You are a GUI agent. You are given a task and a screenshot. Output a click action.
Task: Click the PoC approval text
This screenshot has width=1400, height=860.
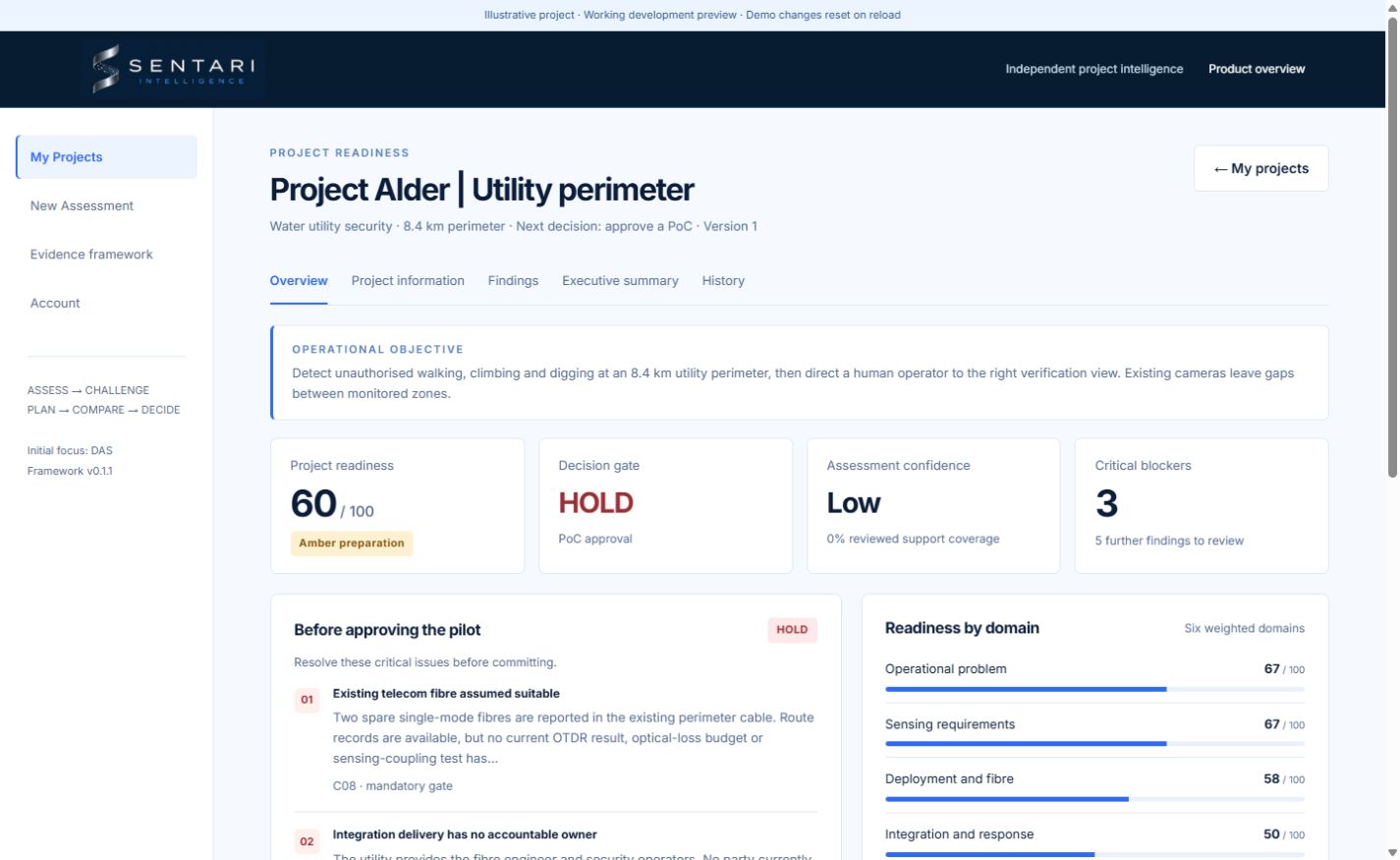595,539
